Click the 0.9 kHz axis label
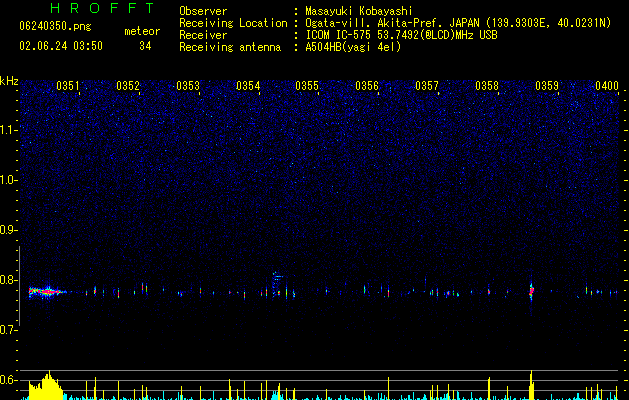Screen dimensions: 629x400 coord(8,230)
